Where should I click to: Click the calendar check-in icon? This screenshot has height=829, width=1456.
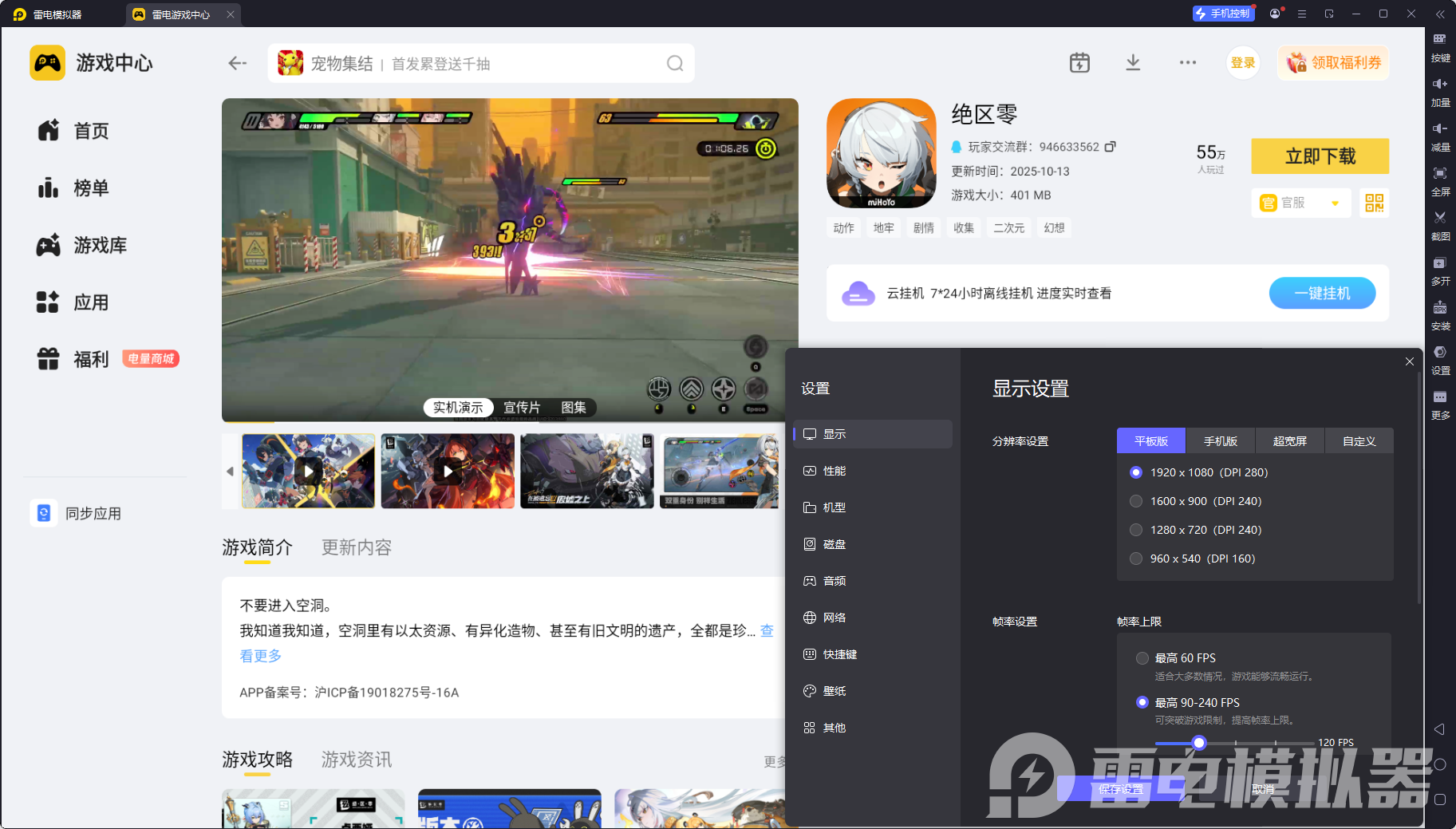point(1079,63)
